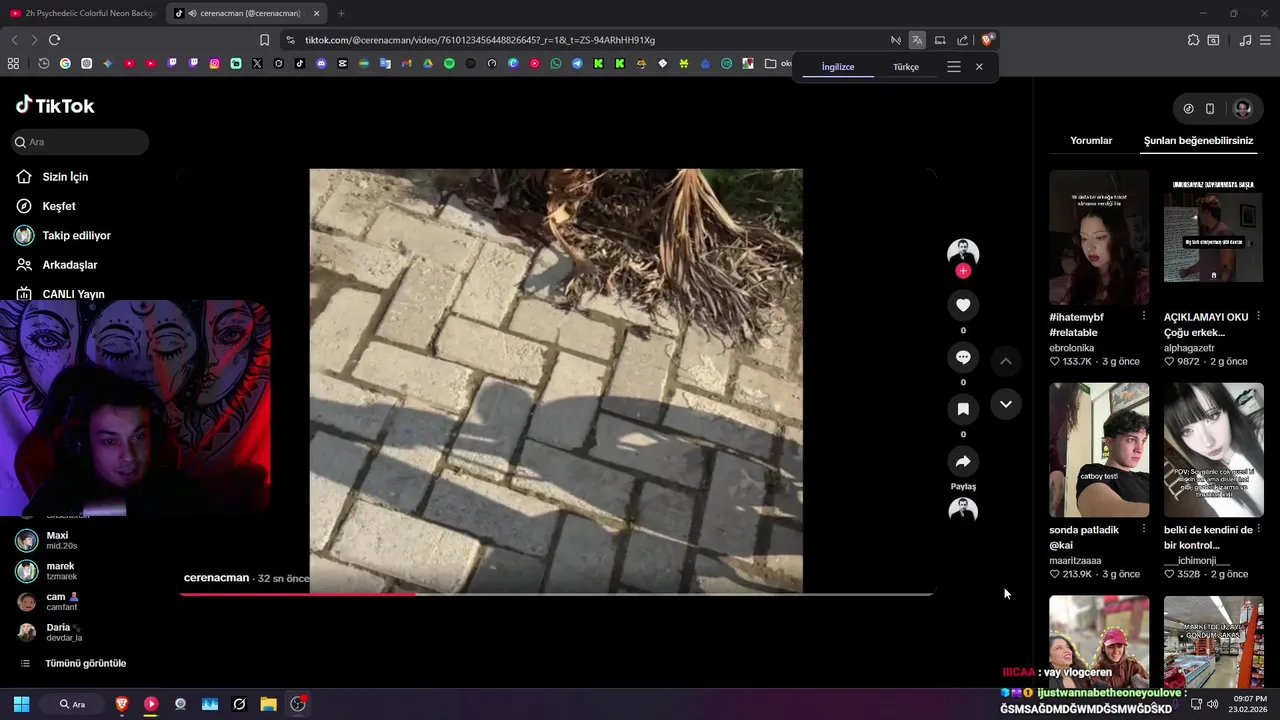Open browser main hamburger menu
This screenshot has width=1280, height=720.
pyautogui.click(x=1265, y=40)
